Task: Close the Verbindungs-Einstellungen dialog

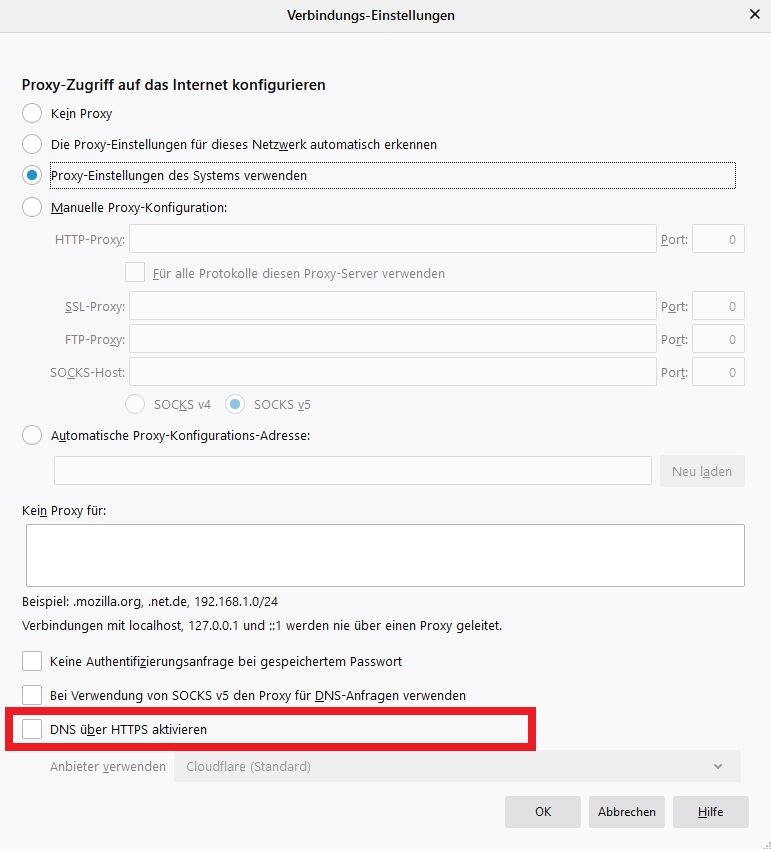Action: (754, 15)
